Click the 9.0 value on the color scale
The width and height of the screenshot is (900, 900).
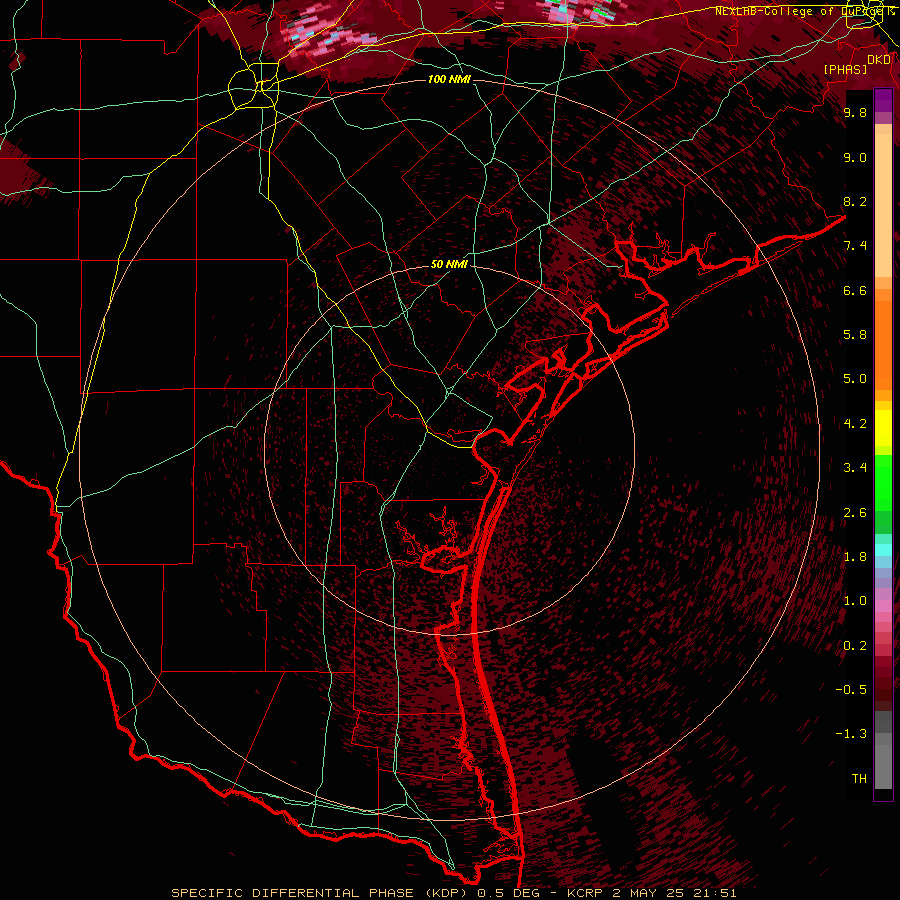click(x=855, y=158)
